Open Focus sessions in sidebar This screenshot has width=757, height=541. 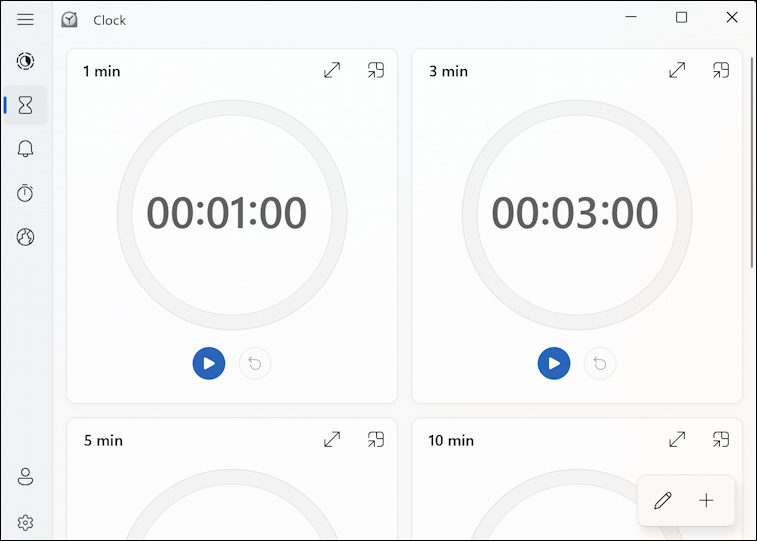point(26,61)
